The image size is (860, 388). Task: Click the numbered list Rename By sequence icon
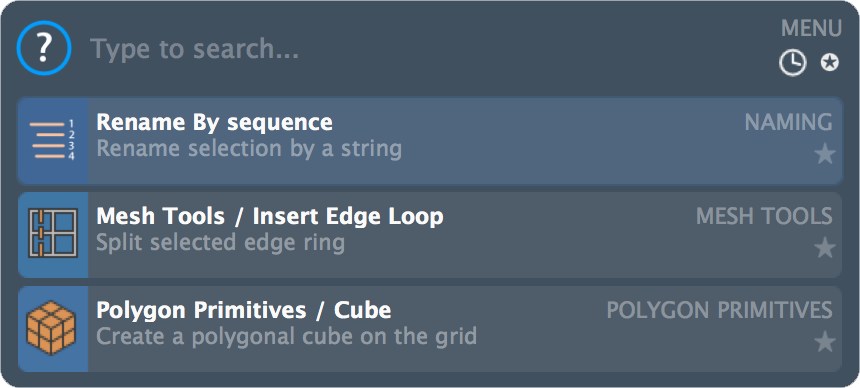pyautogui.click(x=53, y=141)
